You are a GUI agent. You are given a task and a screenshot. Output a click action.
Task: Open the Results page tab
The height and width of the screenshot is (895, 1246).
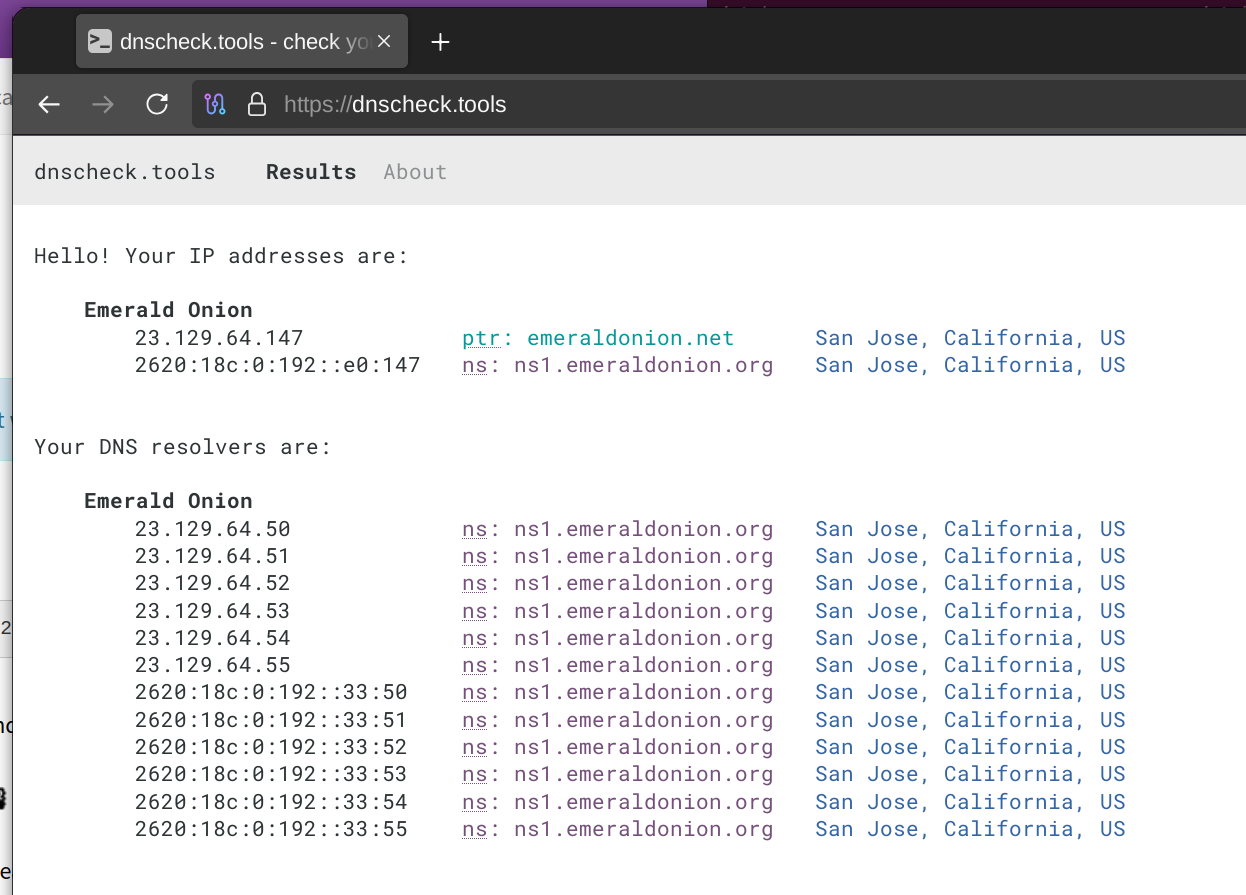311,172
